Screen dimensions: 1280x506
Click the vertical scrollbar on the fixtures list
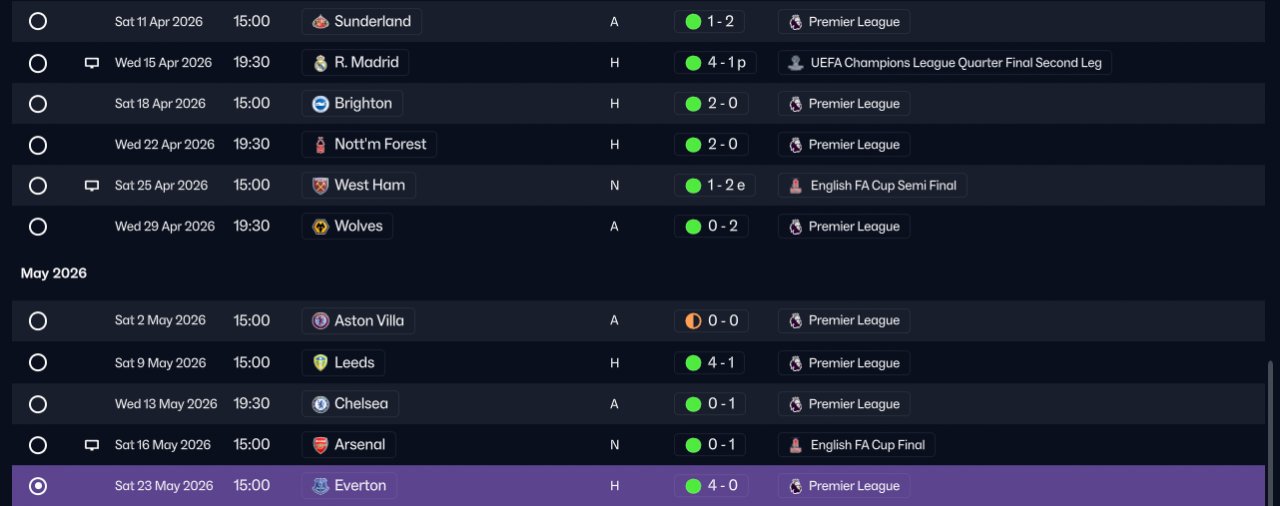tap(1272, 432)
